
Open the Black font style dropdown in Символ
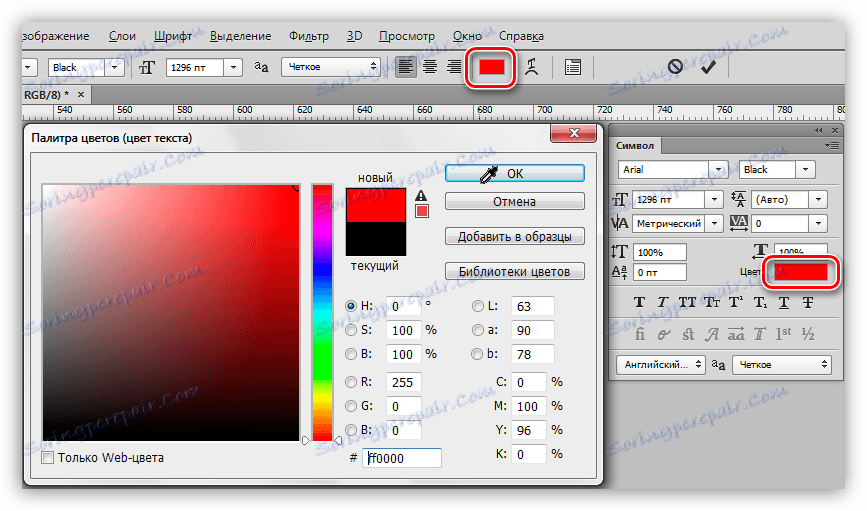point(806,169)
